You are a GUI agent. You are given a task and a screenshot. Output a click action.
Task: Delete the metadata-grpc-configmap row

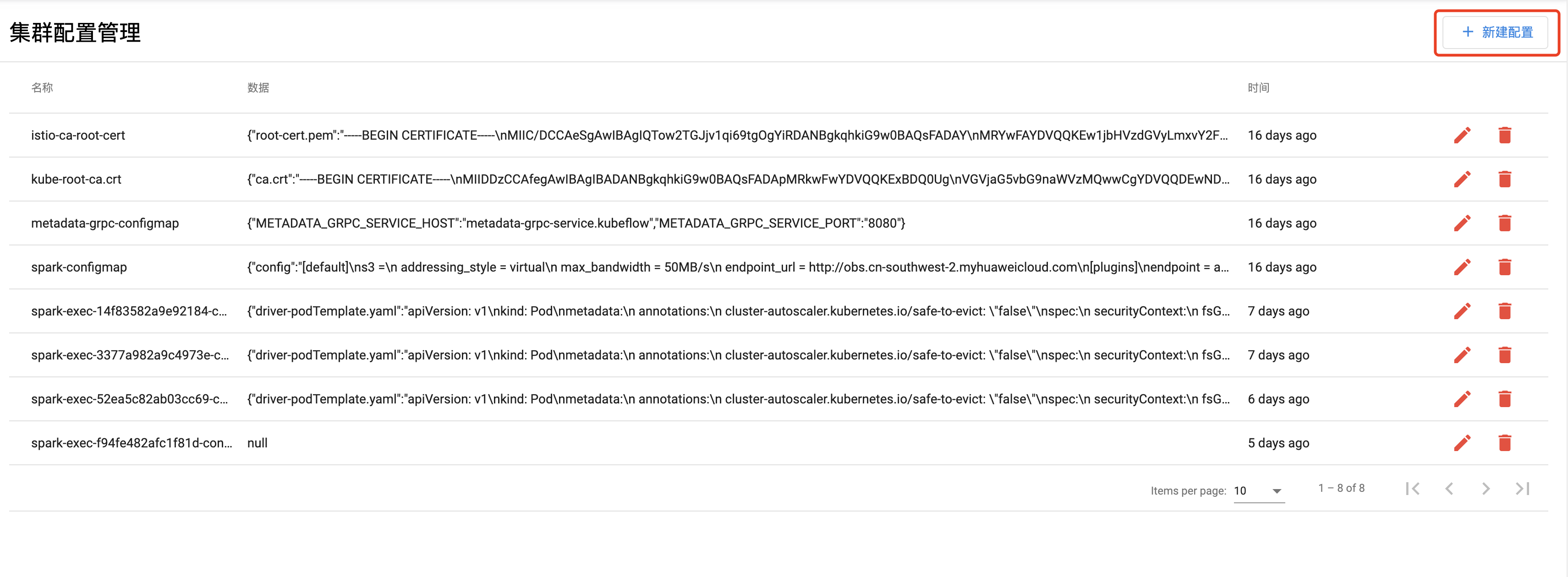pos(1505,223)
